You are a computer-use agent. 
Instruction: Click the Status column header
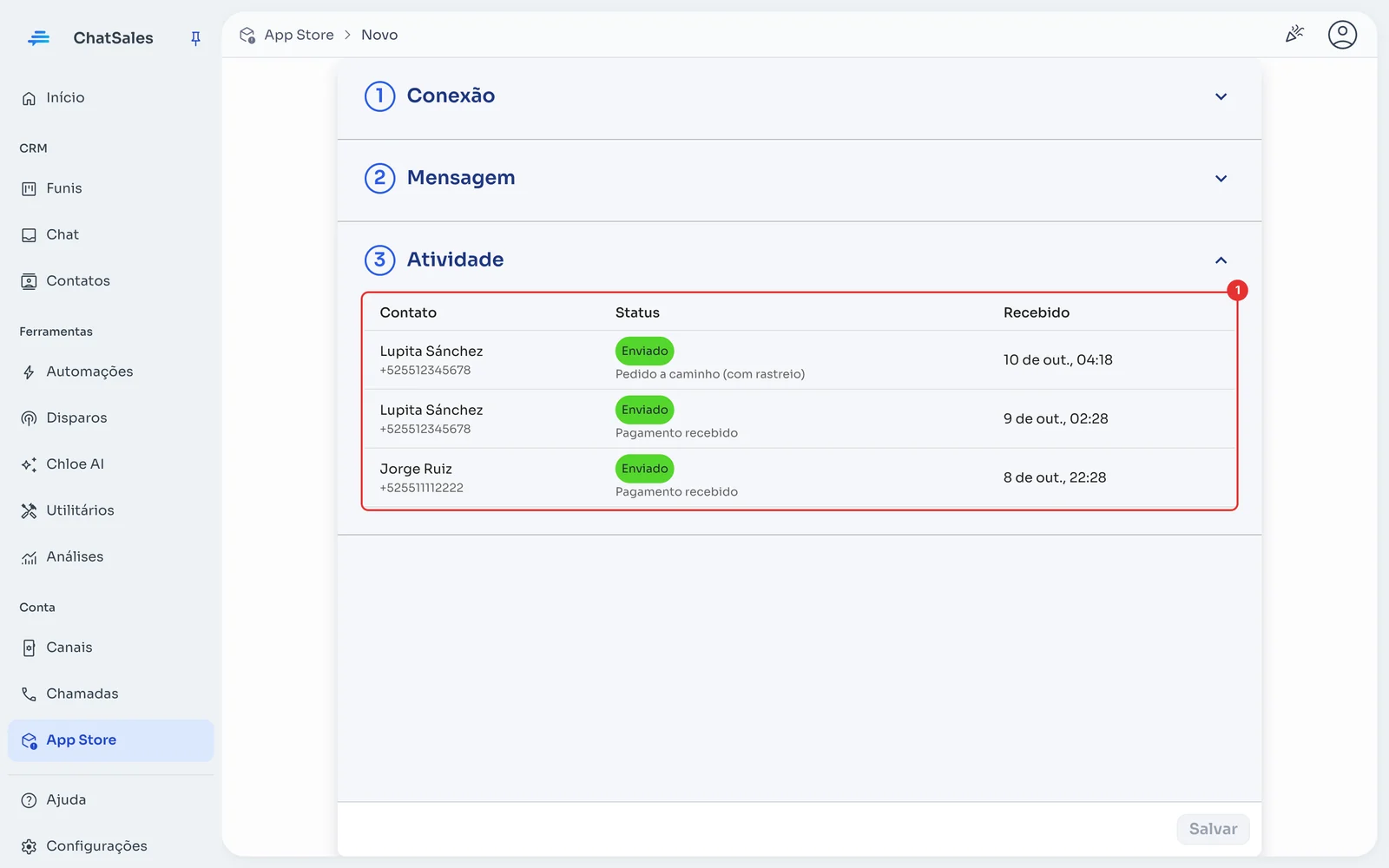pos(637,312)
